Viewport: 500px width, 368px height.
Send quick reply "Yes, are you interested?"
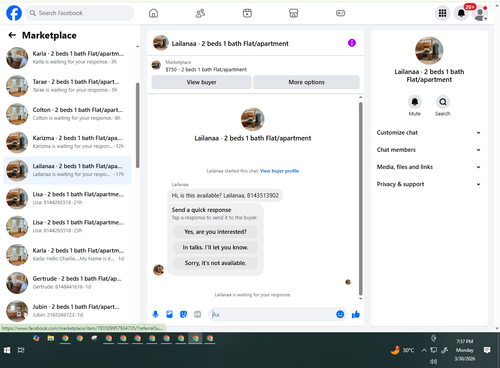coord(215,232)
